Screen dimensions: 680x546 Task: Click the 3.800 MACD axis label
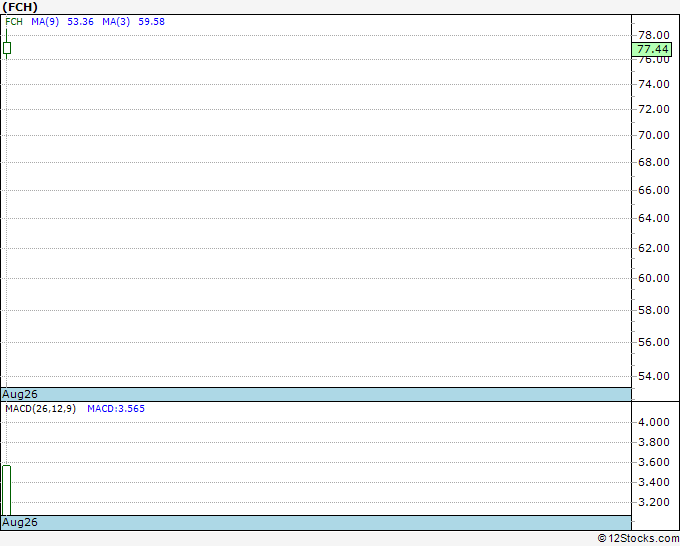pos(654,442)
